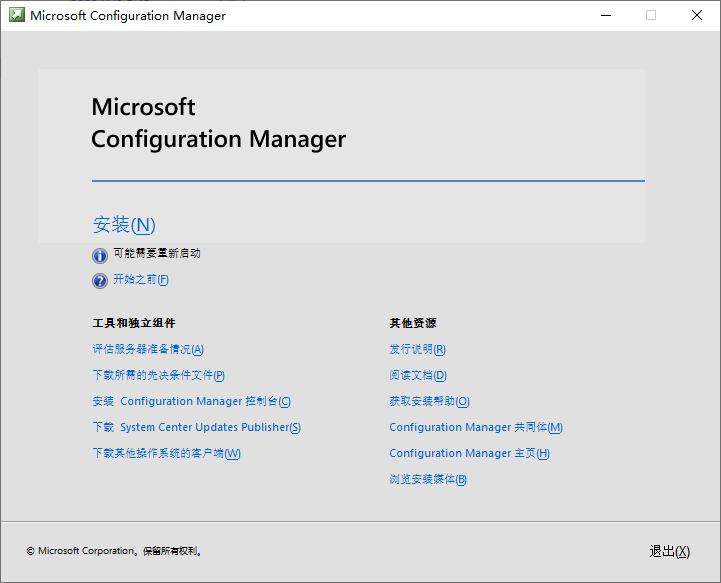721x583 pixels.
Task: Click the Configuration Manager title bar icon
Action: coord(17,15)
